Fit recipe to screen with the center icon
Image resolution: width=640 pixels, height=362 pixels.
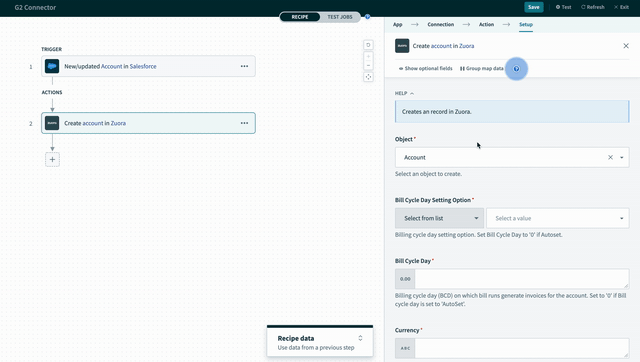pos(368,77)
